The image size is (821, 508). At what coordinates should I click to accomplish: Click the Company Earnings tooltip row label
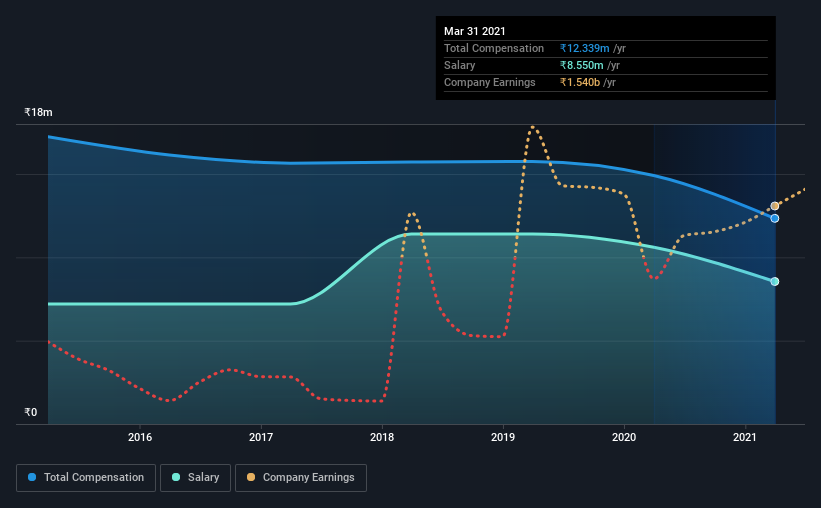pos(490,83)
